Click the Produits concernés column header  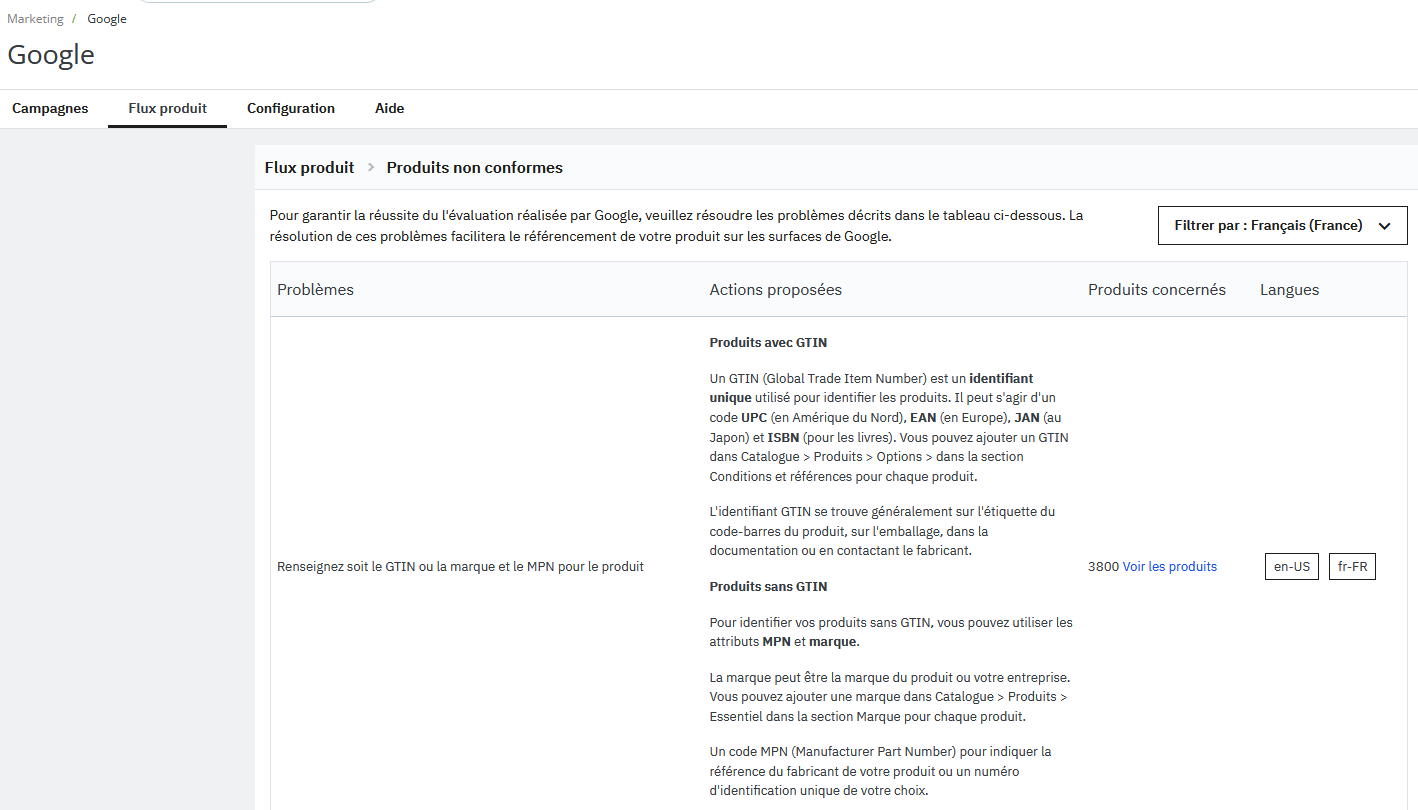tap(1157, 290)
